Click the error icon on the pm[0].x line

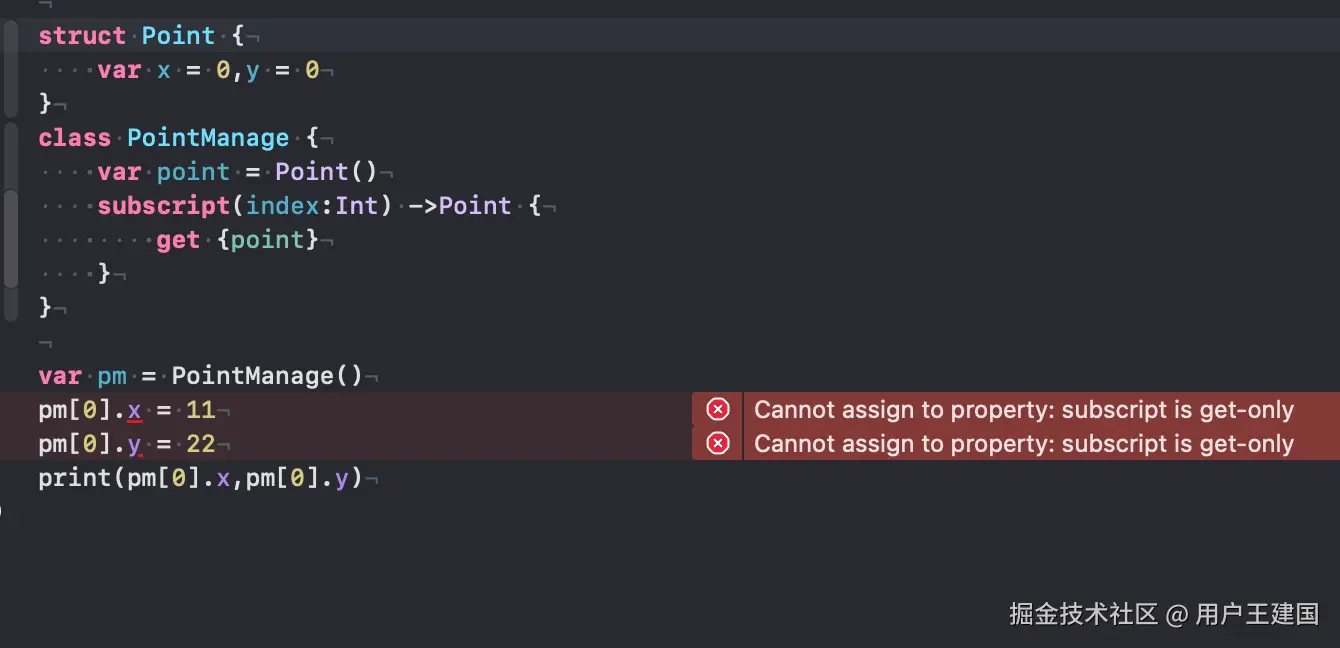(x=718, y=409)
